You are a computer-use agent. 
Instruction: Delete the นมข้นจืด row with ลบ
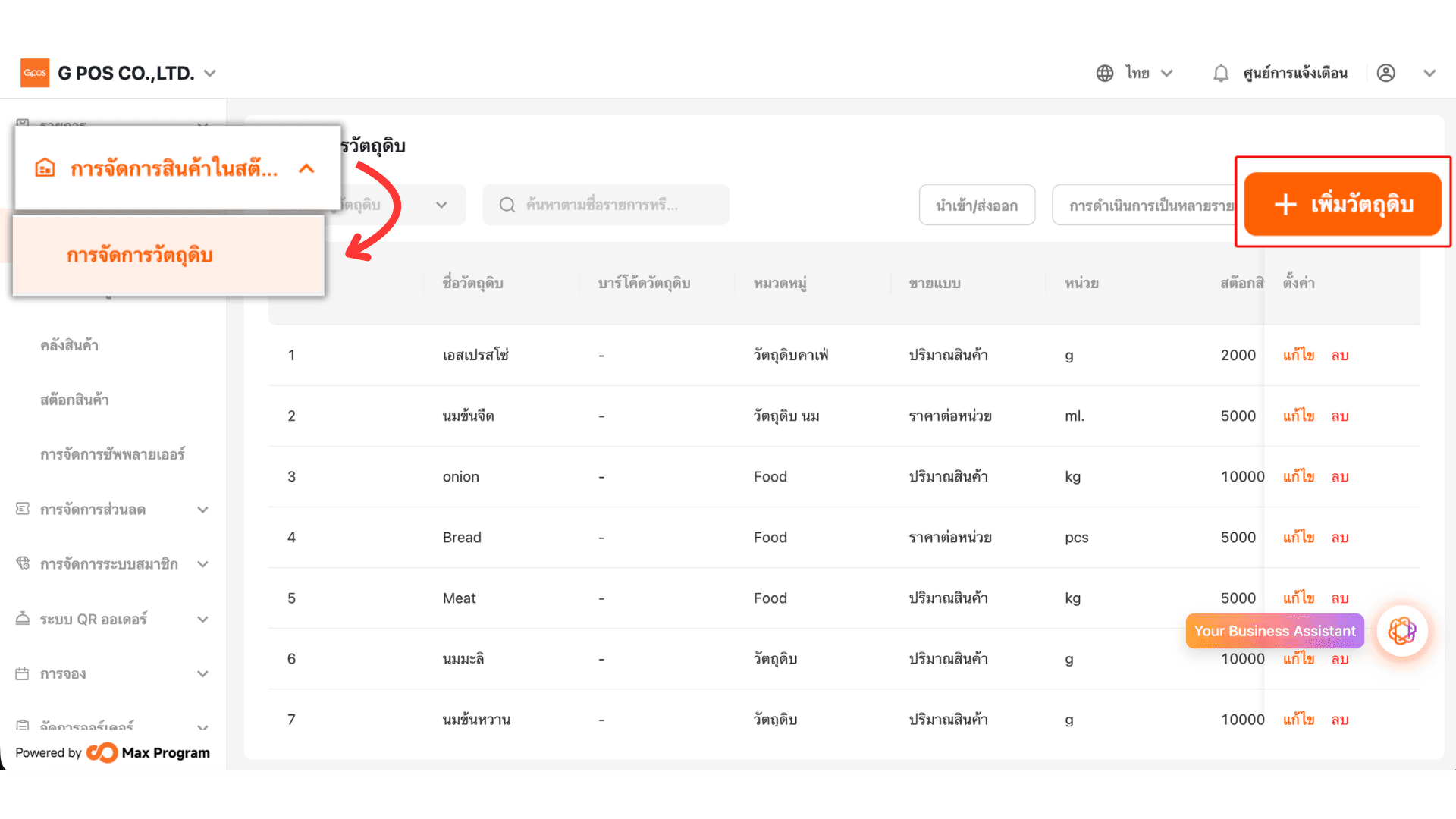pos(1340,416)
